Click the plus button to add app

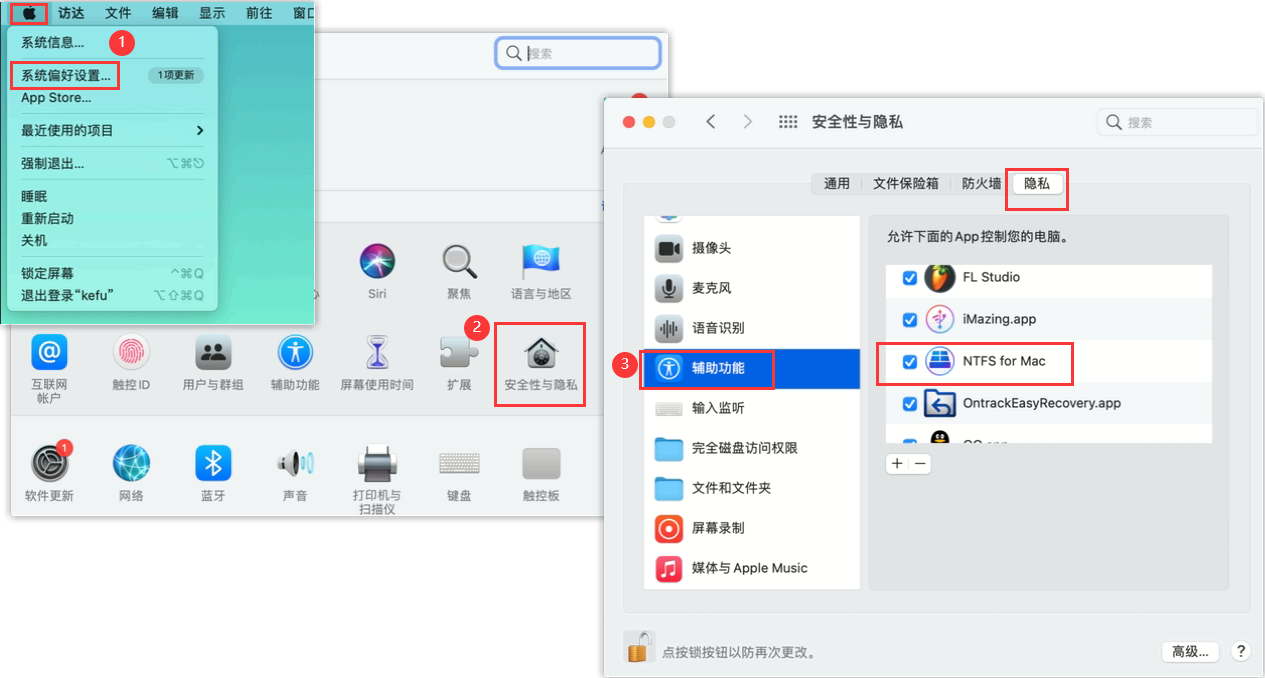pos(897,464)
